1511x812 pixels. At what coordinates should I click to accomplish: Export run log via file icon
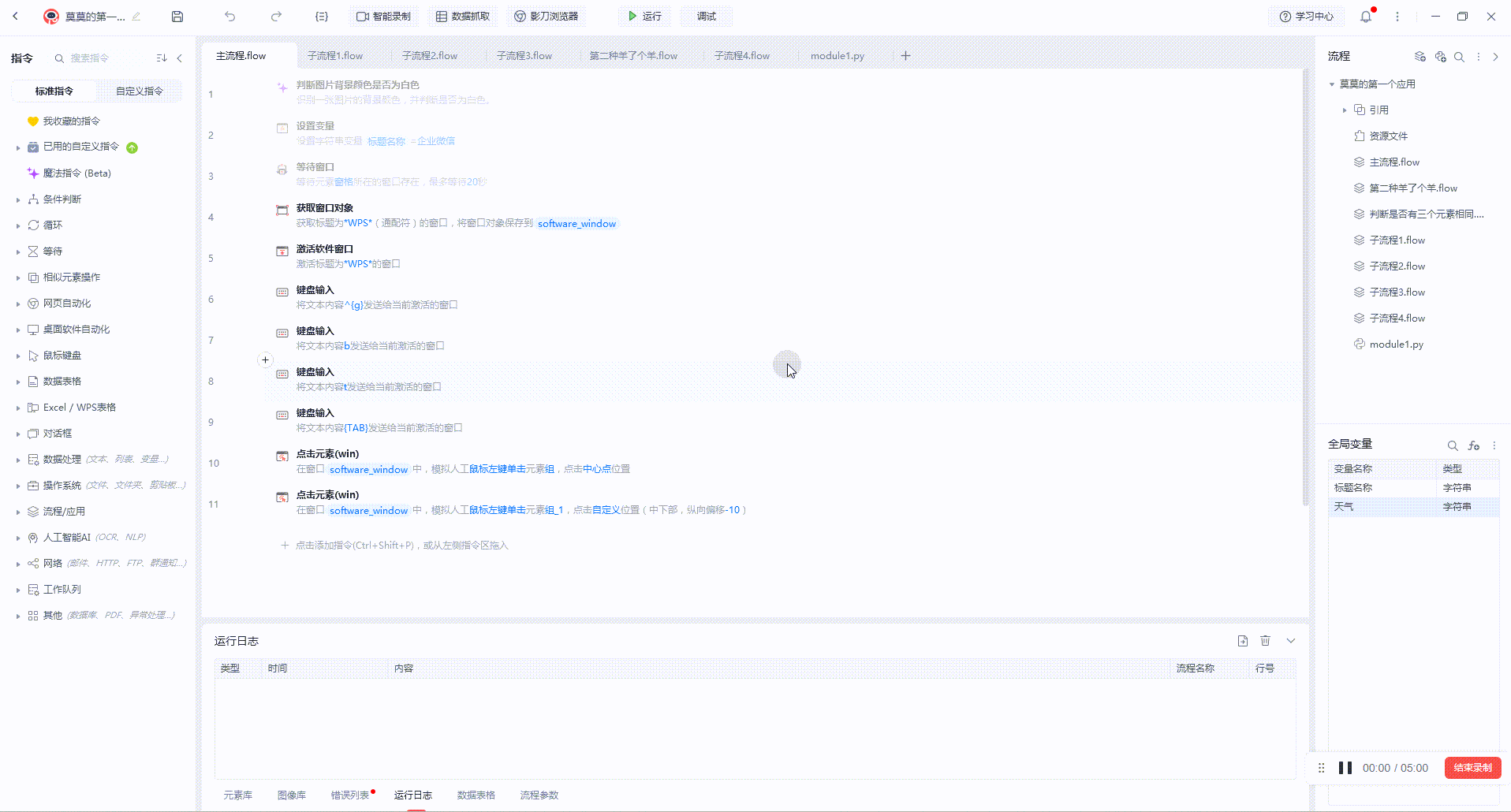pos(1242,641)
